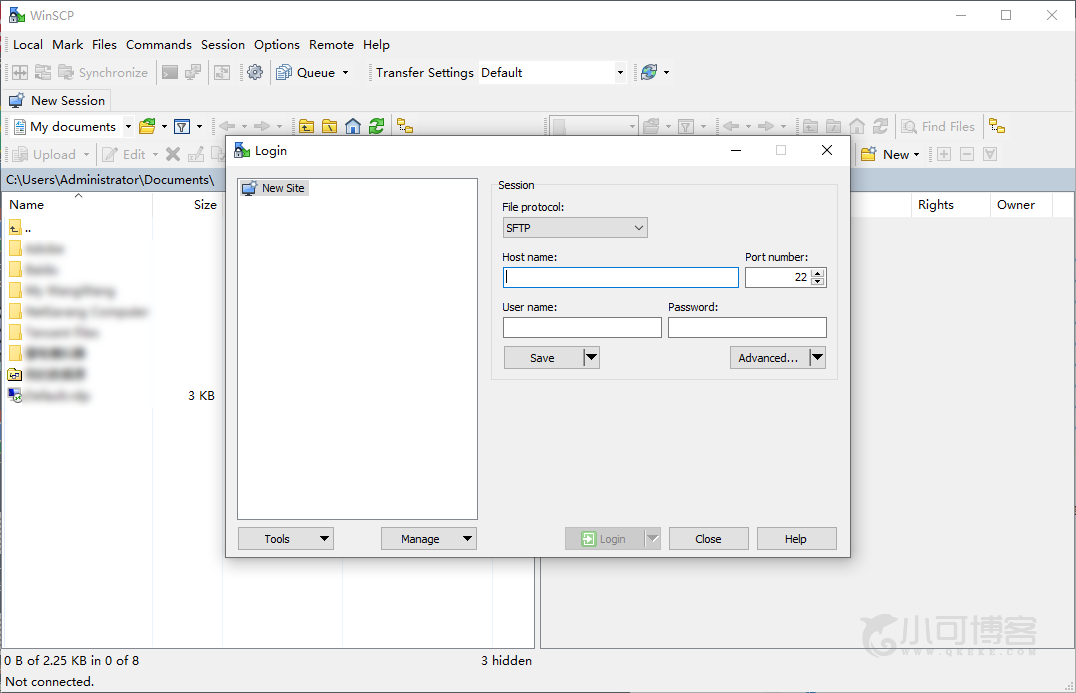Open the Commands menu
1076x693 pixels.
tap(159, 45)
